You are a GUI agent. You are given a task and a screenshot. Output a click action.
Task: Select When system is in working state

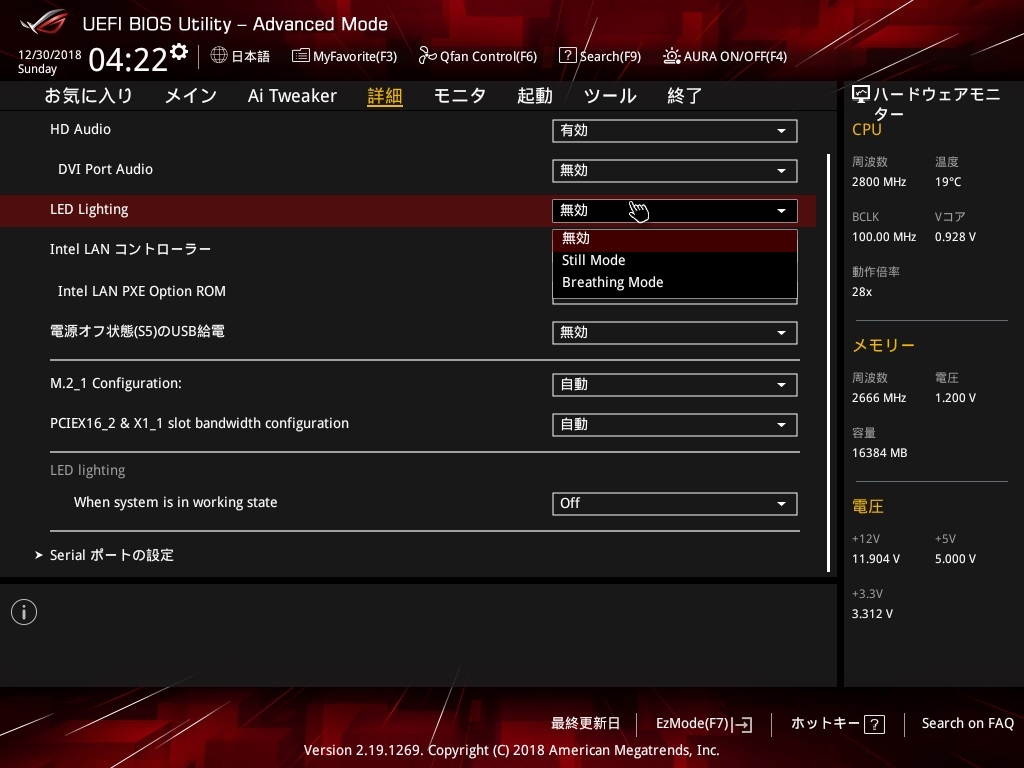pos(176,502)
